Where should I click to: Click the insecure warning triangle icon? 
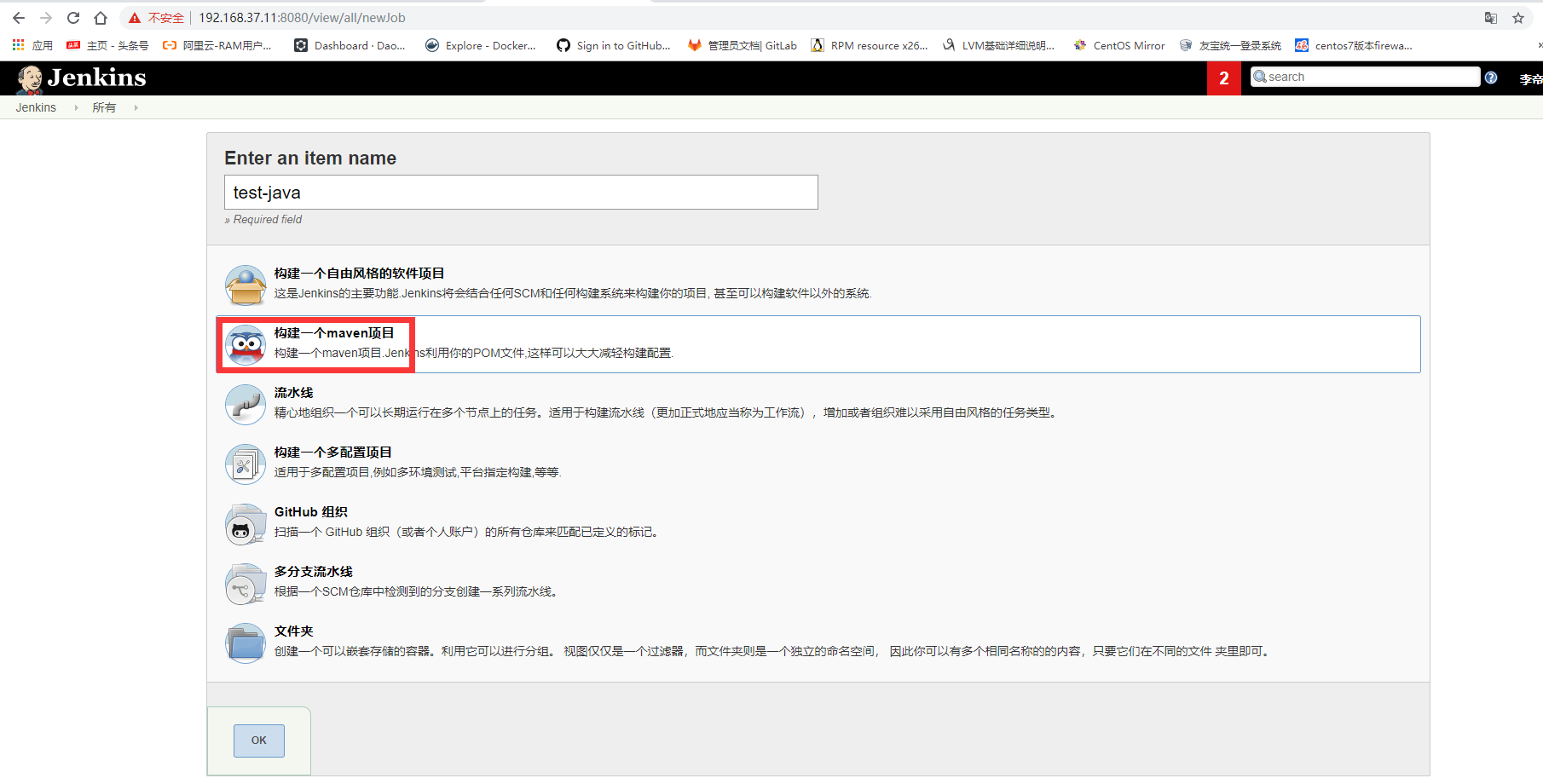click(135, 18)
